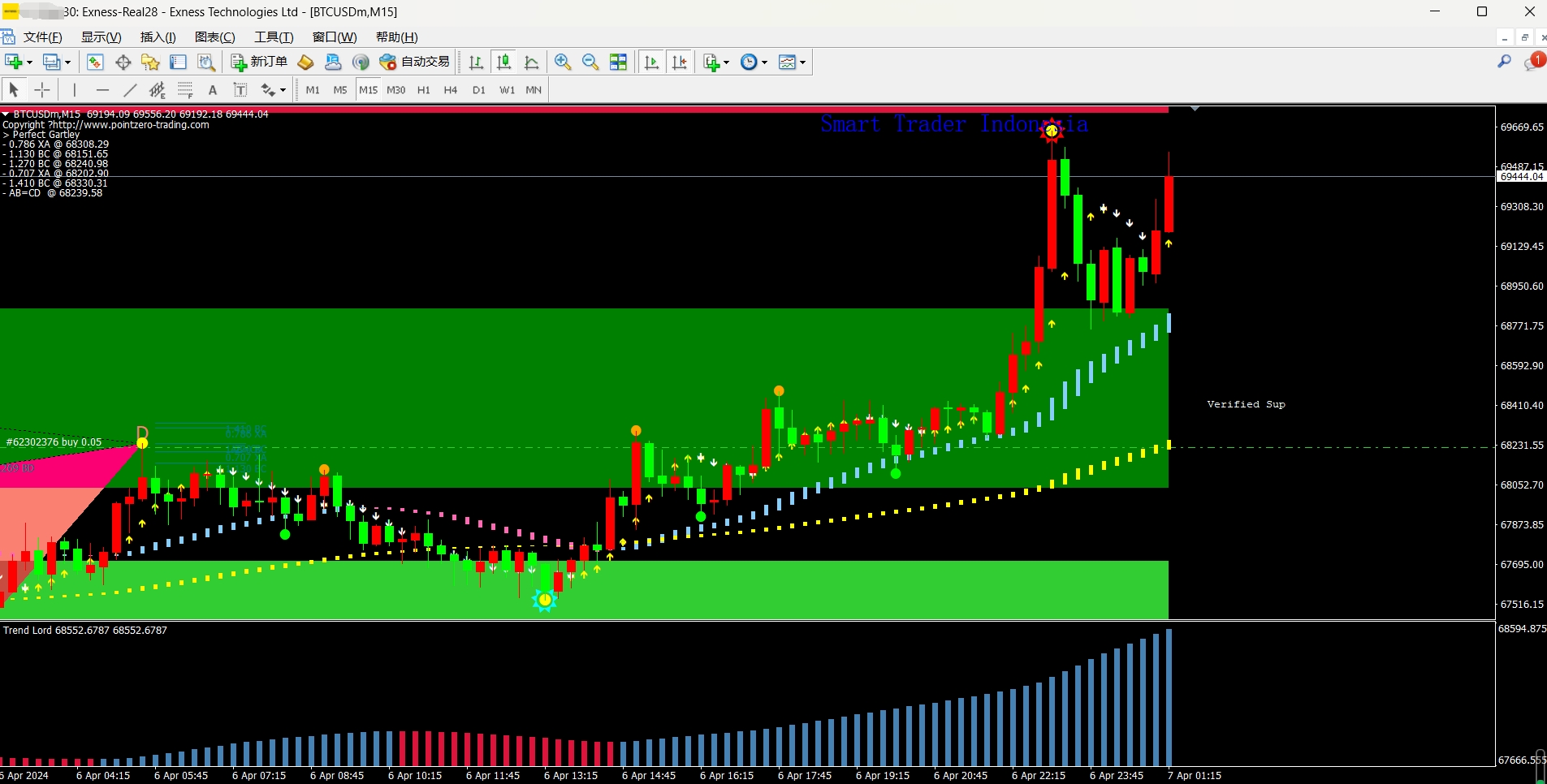The width and height of the screenshot is (1547, 784).
Task: Switch to the W1 weekly timeframe
Action: 507,90
